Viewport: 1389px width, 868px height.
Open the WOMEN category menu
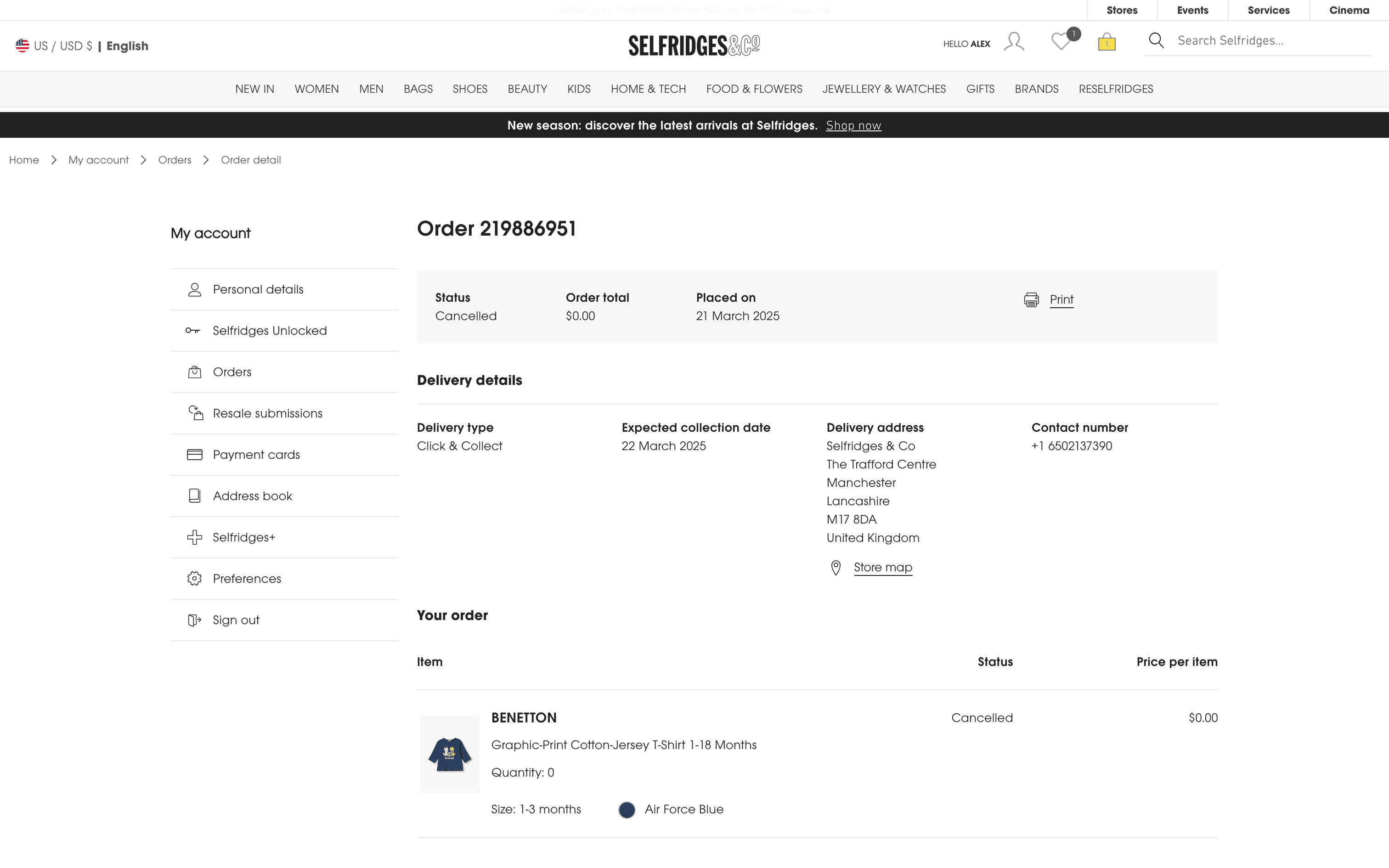316,89
